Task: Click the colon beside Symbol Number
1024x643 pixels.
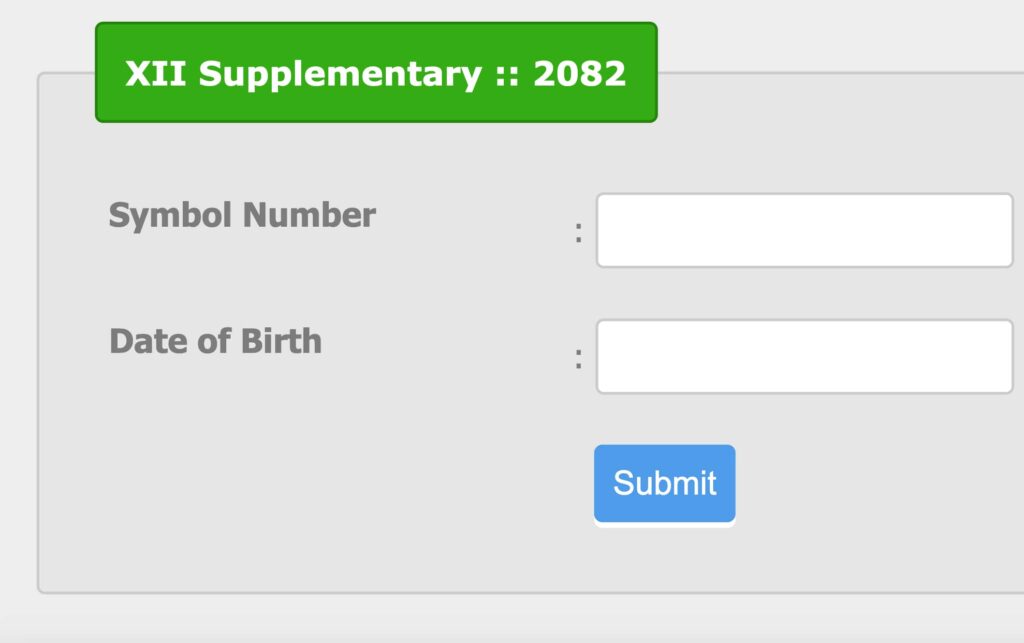Action: click(580, 230)
